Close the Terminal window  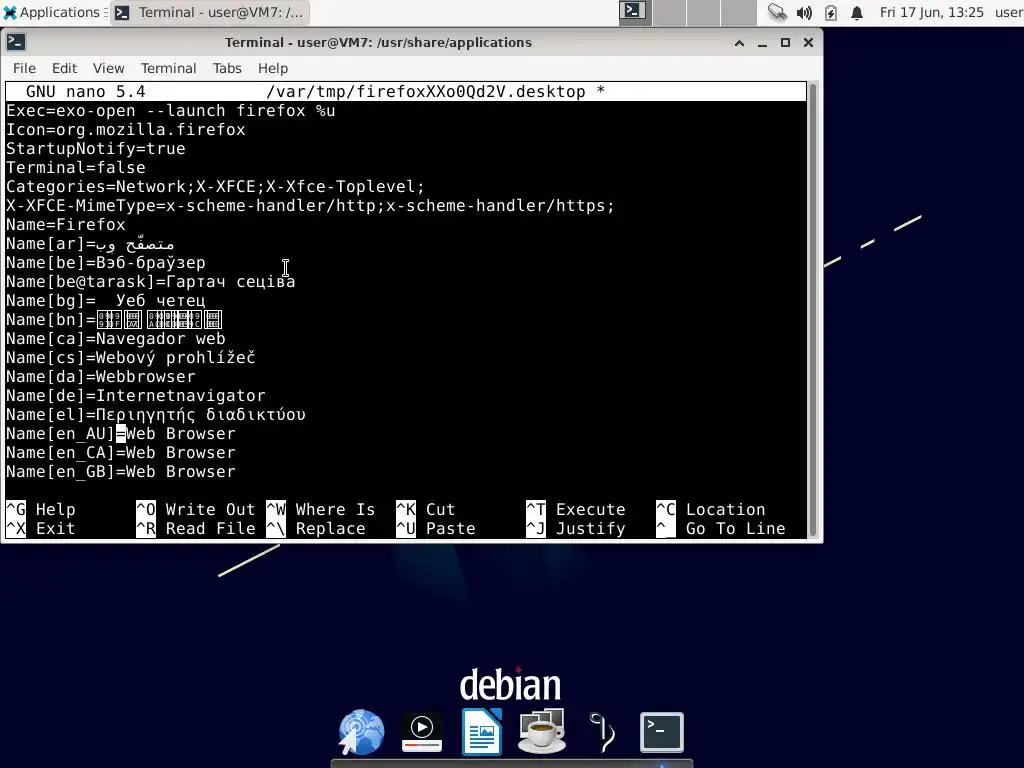pyautogui.click(x=808, y=42)
